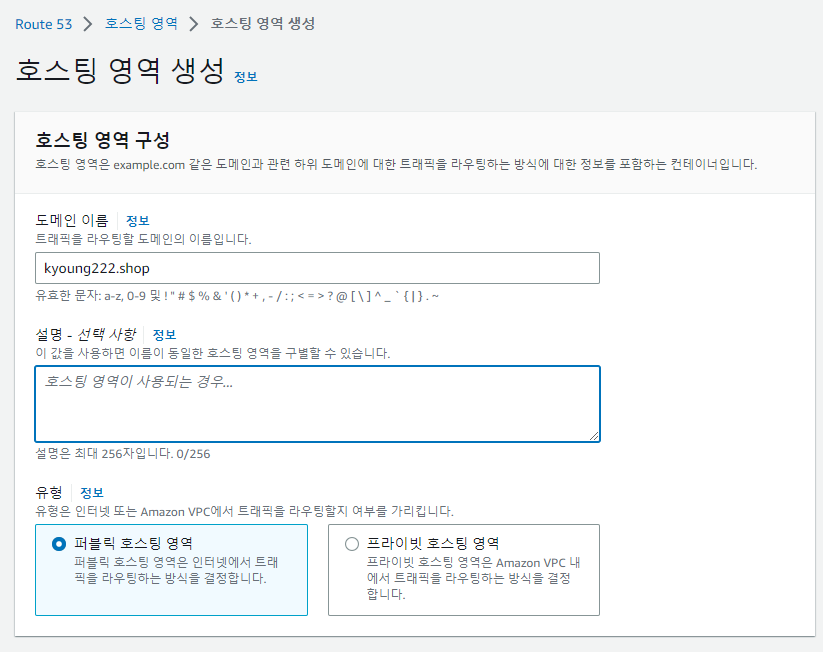Click the 도메인 이름 label
823x652 pixels.
point(71,220)
